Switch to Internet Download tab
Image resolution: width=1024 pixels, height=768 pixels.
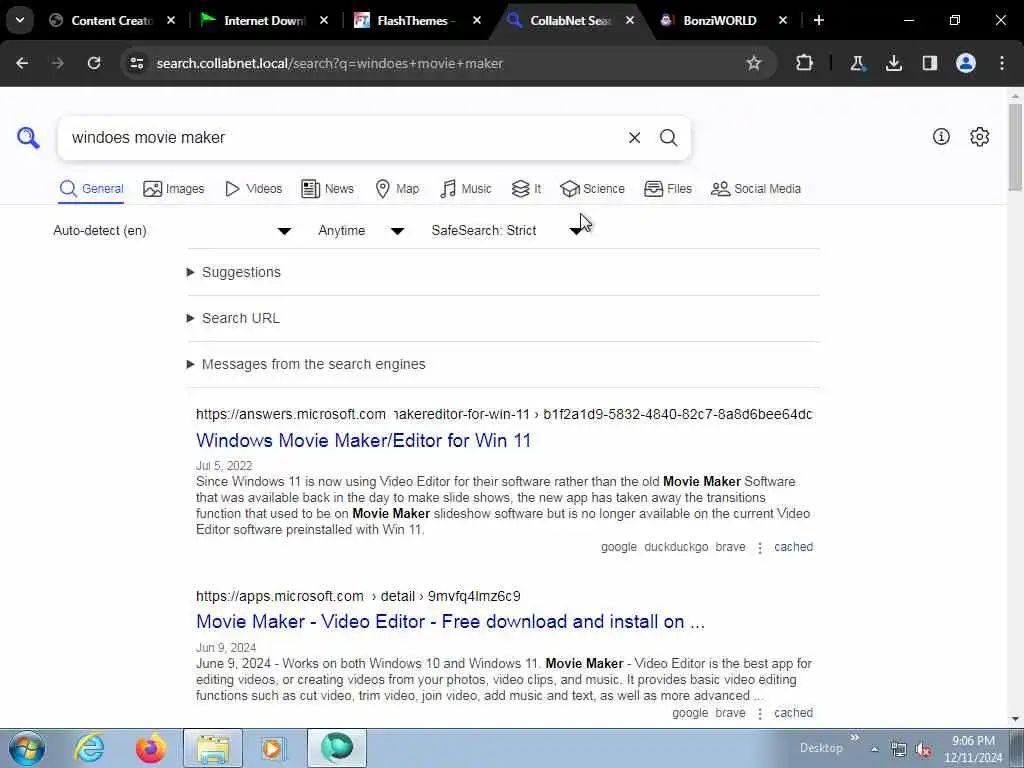click(x=264, y=21)
